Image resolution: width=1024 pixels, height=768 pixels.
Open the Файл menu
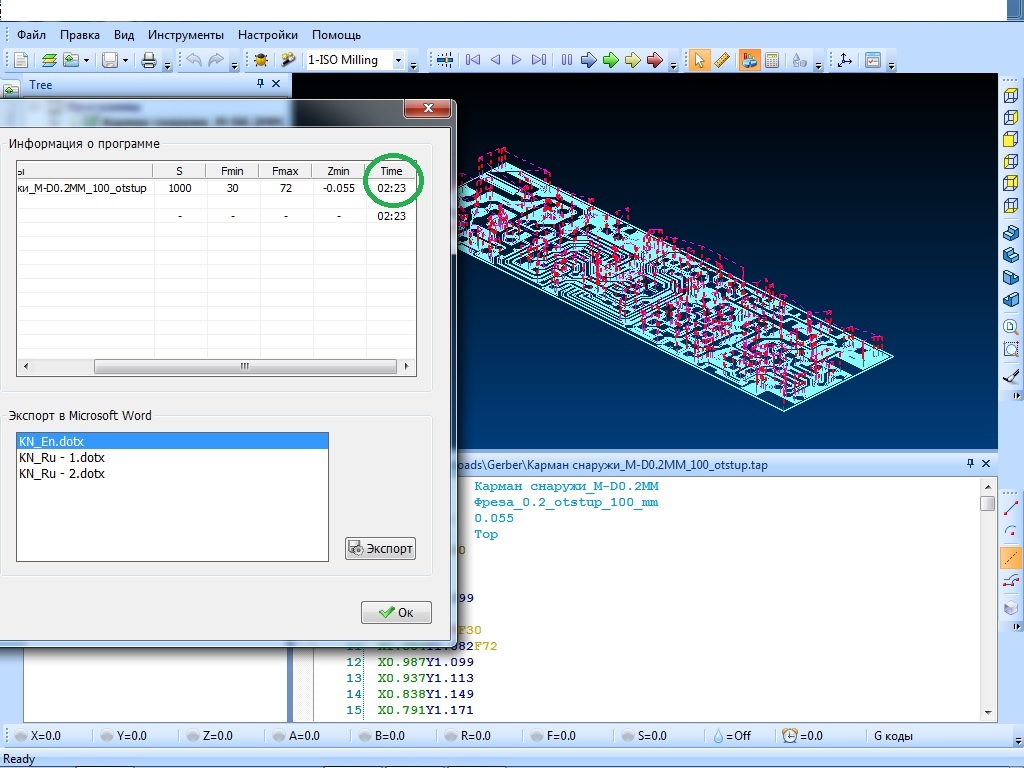[31, 35]
